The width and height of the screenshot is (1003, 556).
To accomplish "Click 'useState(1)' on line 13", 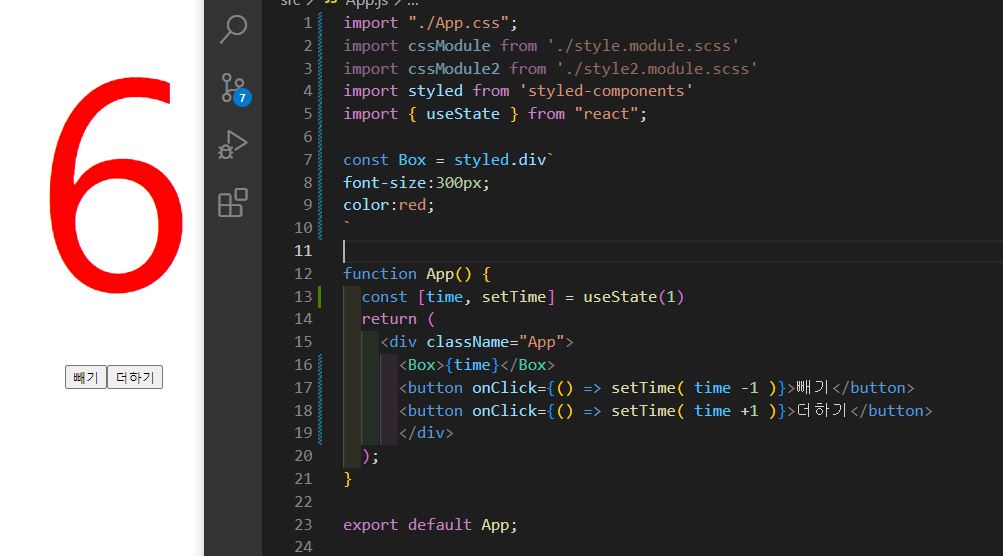I will tap(633, 297).
